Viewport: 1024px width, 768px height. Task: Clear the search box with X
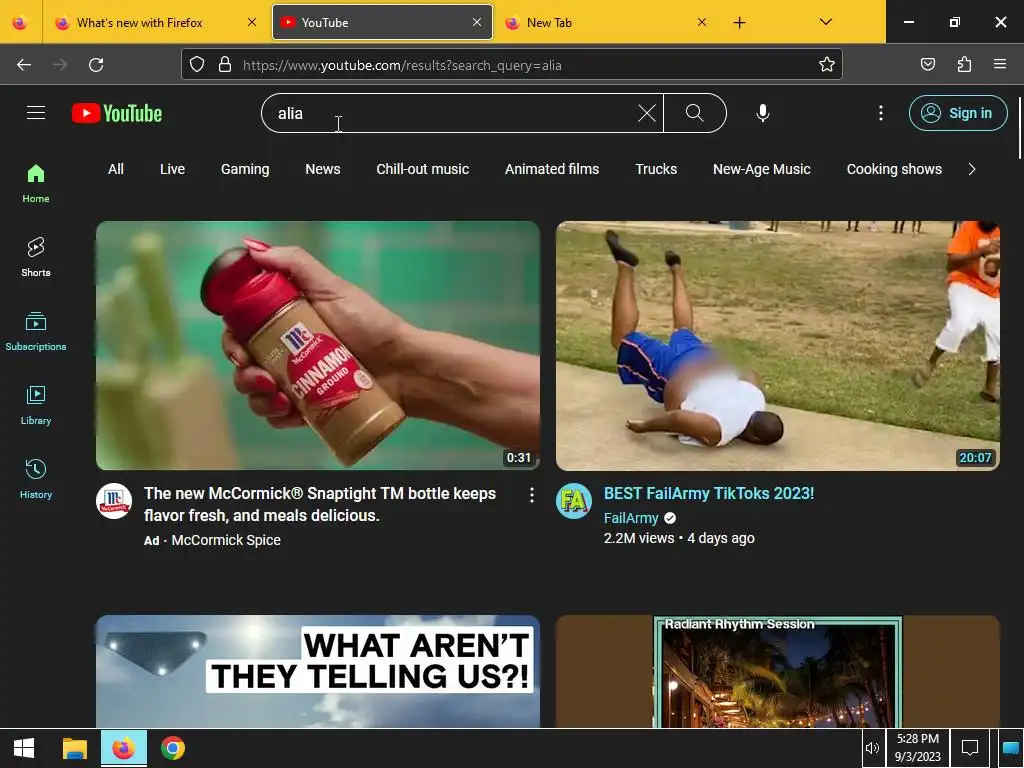[647, 113]
